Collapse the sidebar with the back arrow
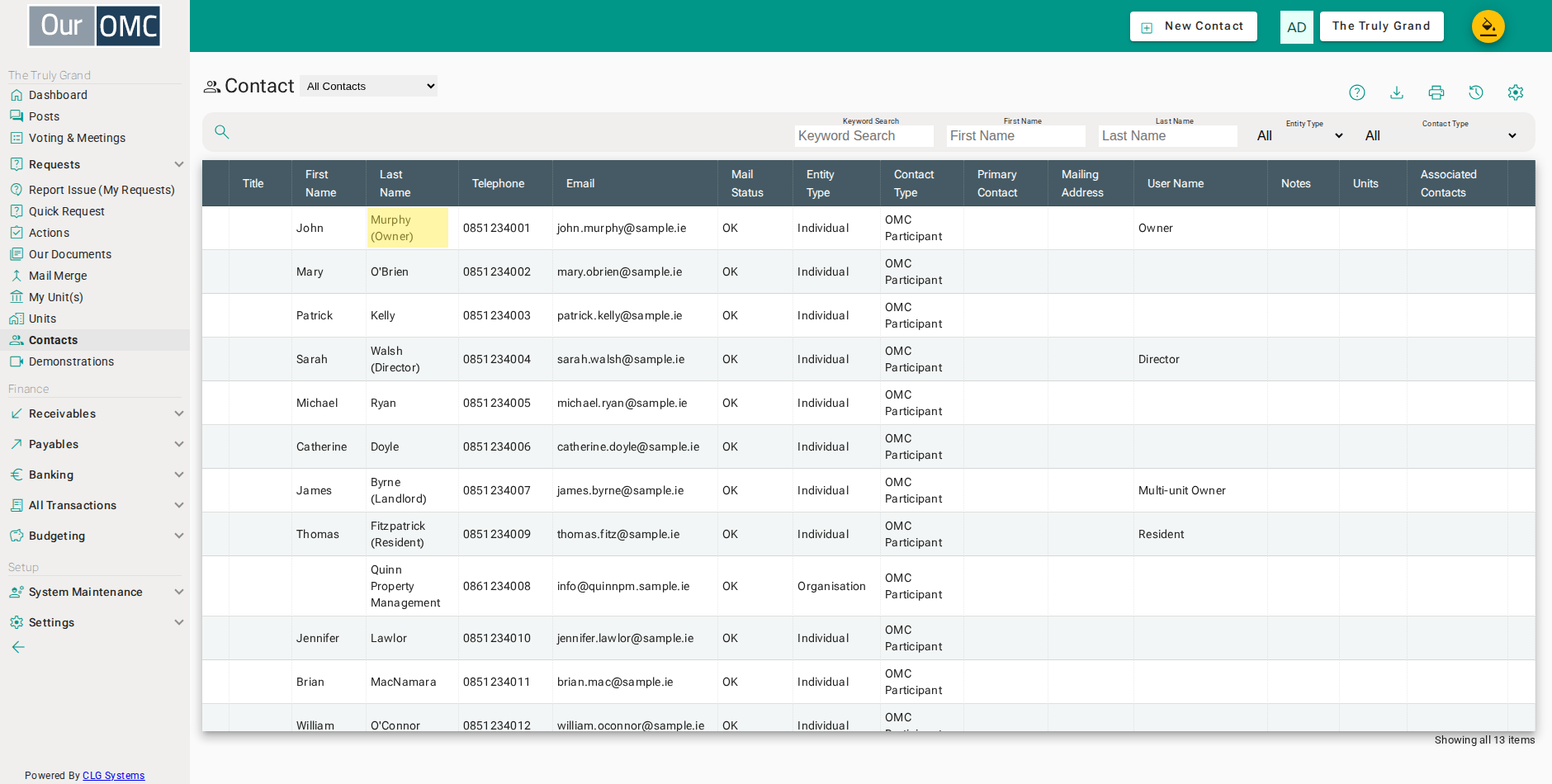 coord(18,647)
